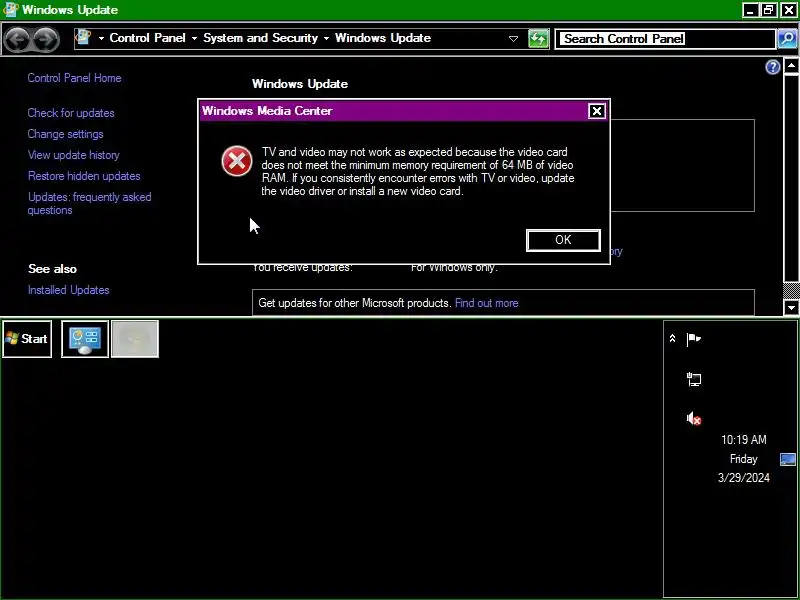Click the scrollbar up arrow

coord(791,66)
